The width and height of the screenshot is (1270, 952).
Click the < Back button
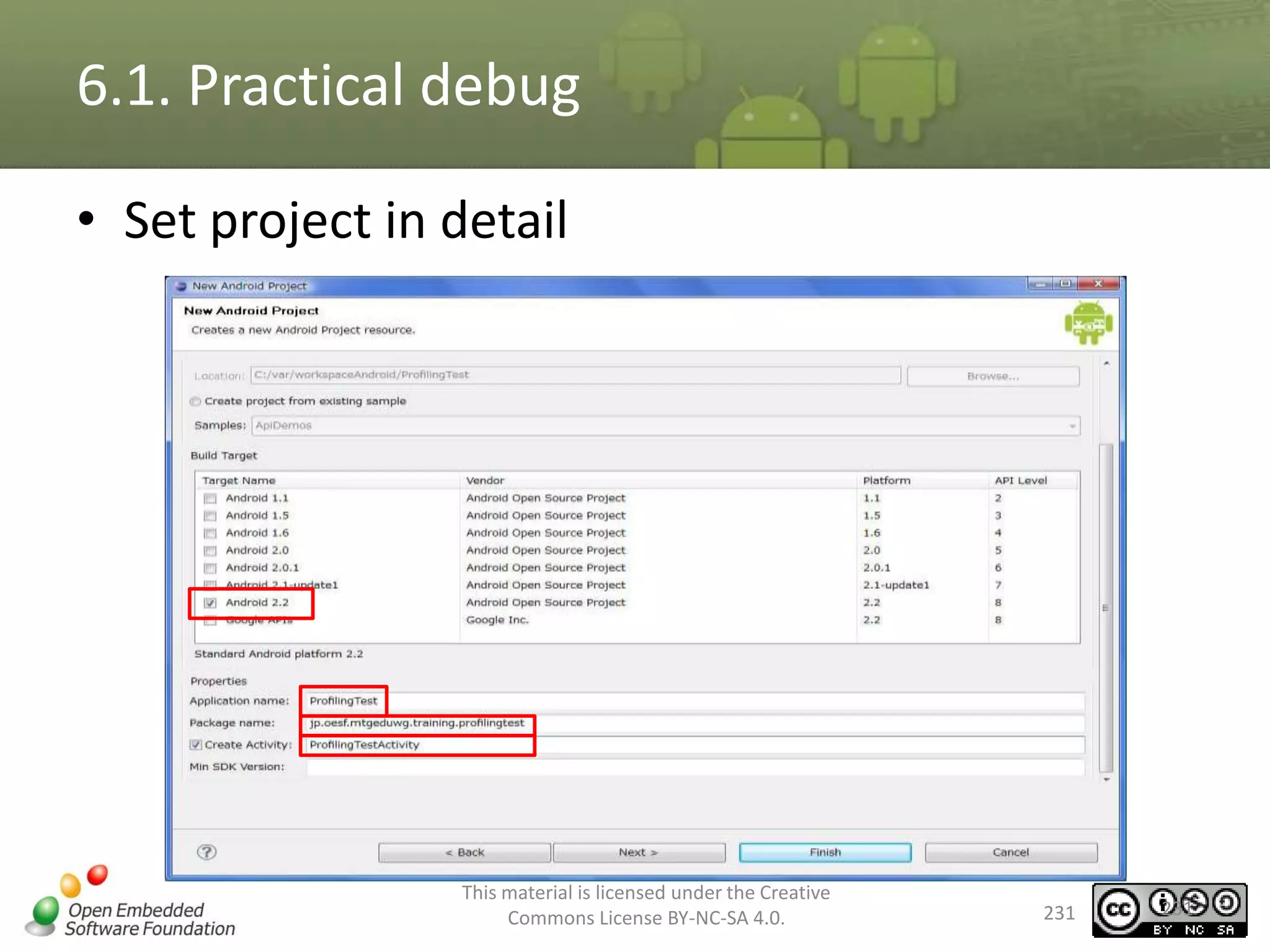coord(464,852)
